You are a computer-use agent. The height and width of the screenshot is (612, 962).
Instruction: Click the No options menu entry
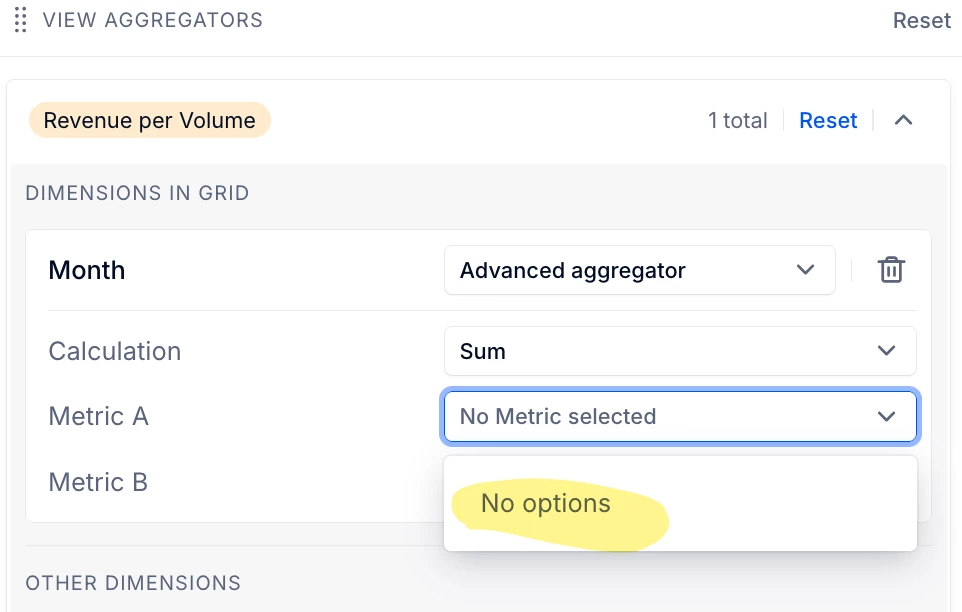tap(546, 503)
